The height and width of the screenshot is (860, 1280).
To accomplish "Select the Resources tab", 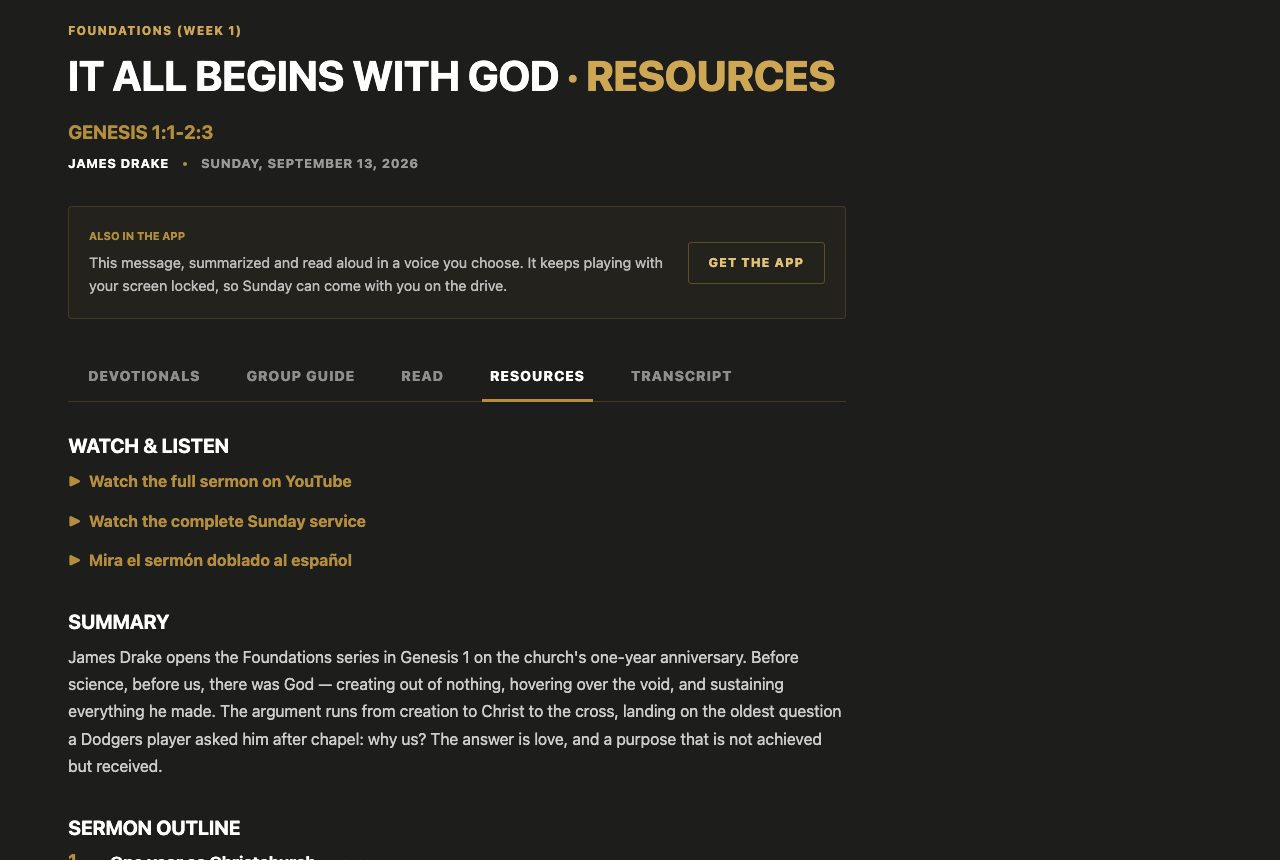I will pyautogui.click(x=537, y=376).
